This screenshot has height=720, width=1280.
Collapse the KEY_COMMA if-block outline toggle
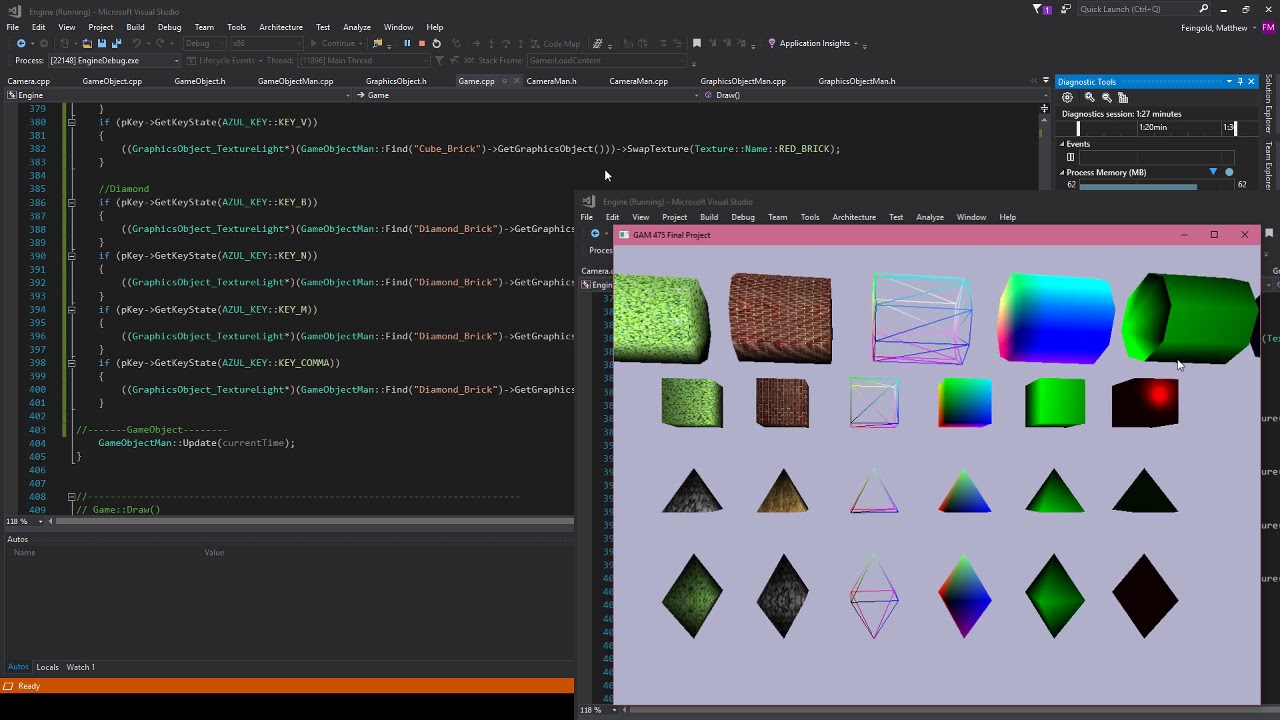tap(71, 363)
